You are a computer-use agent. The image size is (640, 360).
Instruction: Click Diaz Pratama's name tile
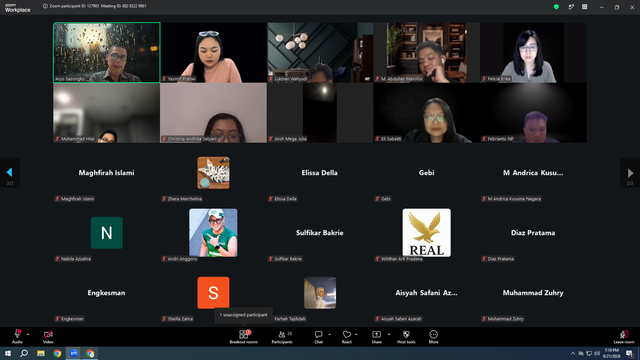pos(533,233)
